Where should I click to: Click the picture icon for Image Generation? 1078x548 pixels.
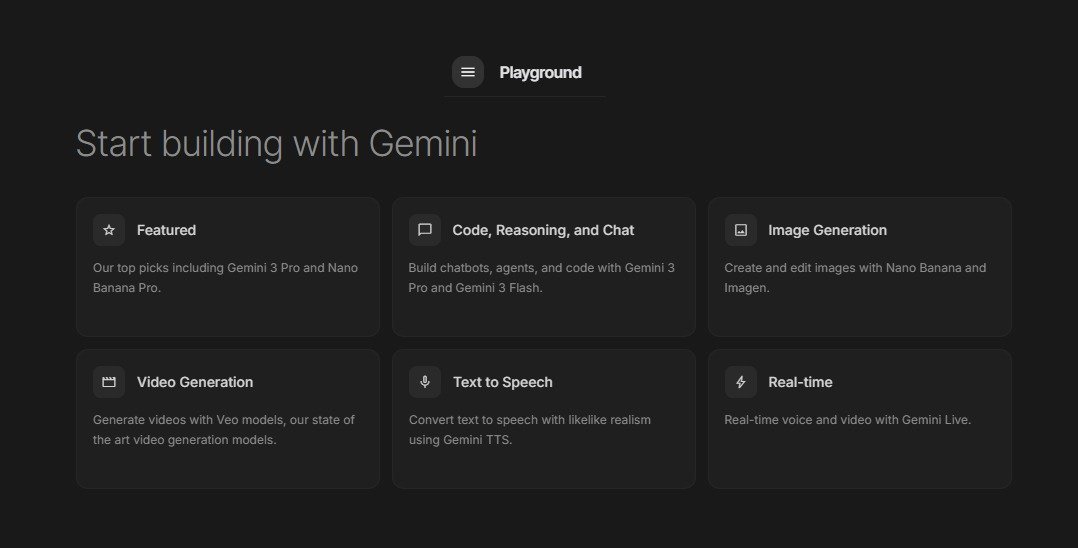(741, 230)
